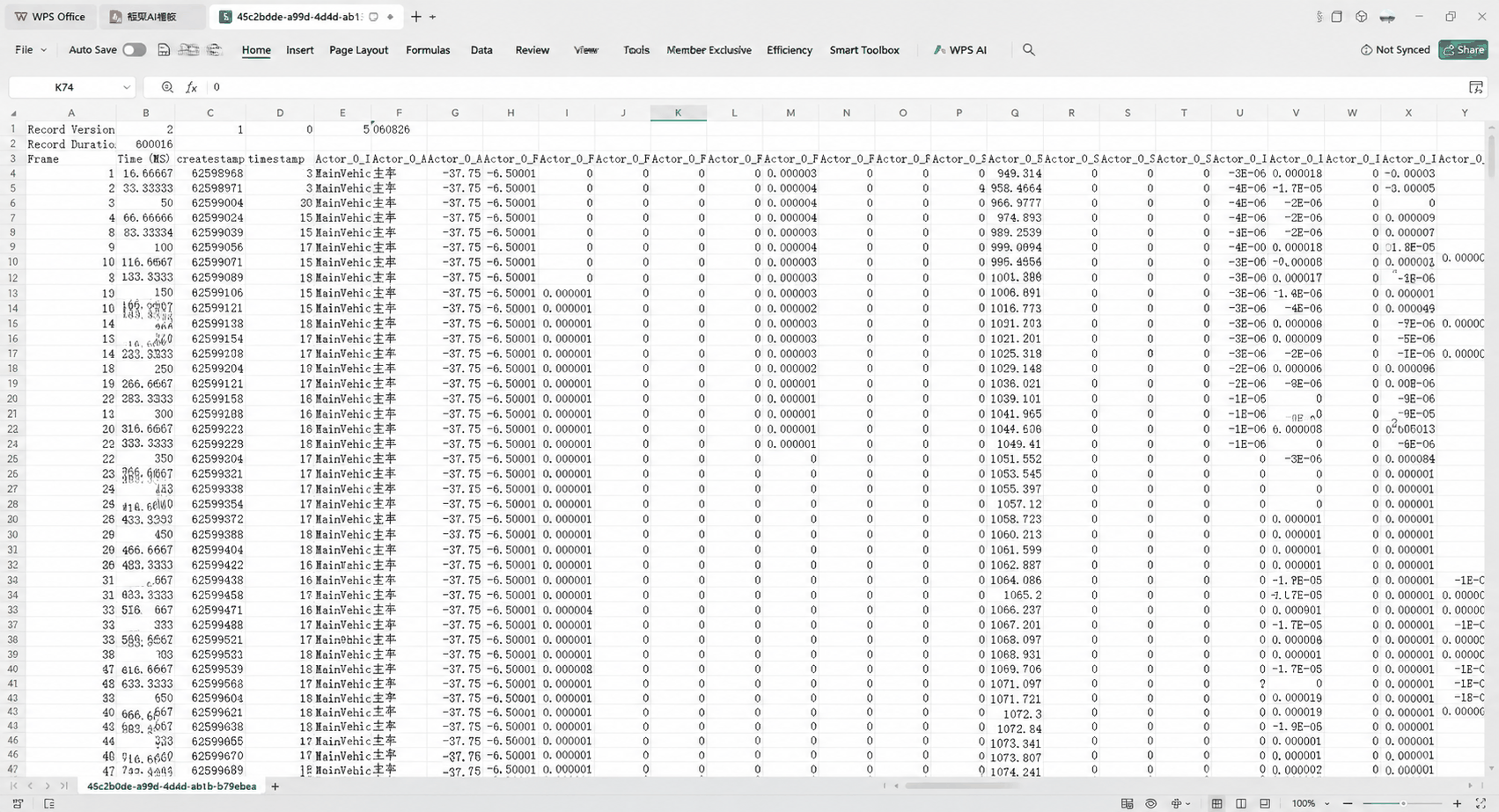Open the Review ribbon tab

click(x=532, y=50)
